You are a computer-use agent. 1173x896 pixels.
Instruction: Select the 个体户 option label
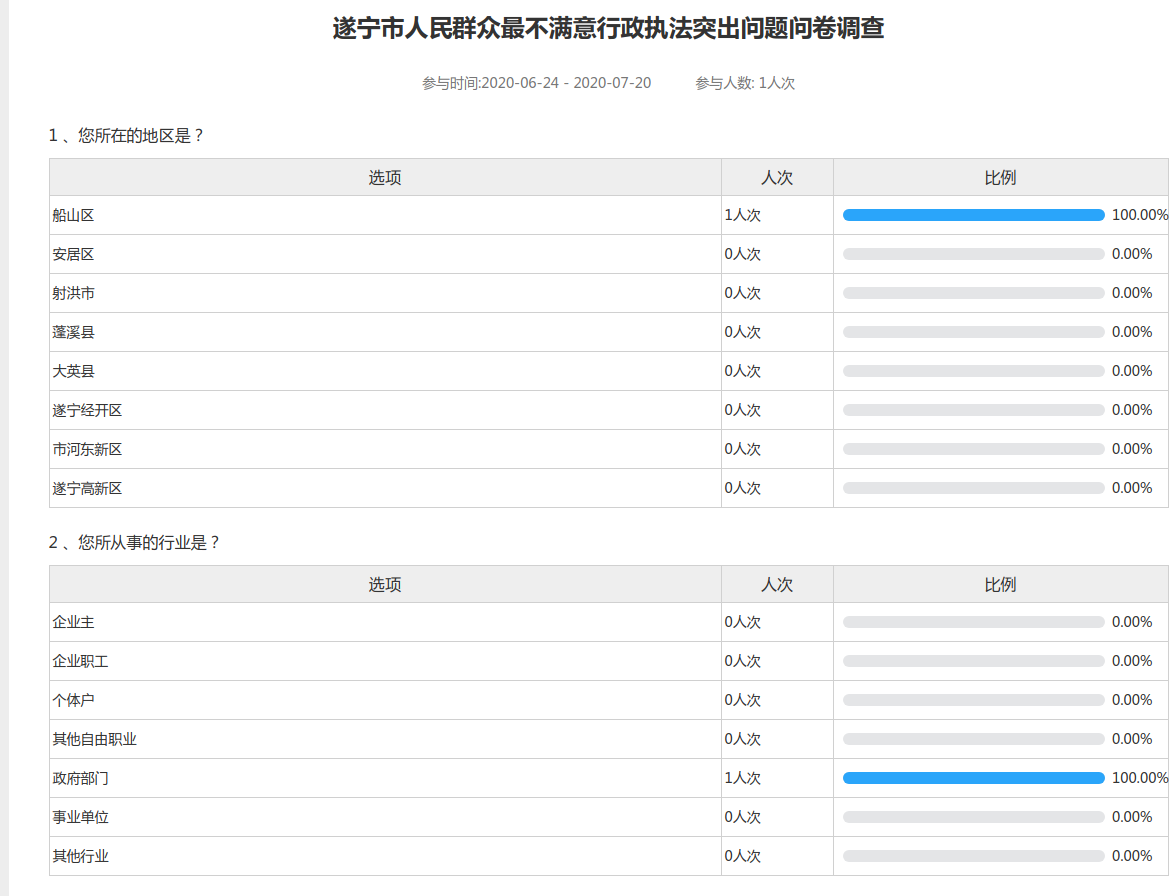[73, 700]
